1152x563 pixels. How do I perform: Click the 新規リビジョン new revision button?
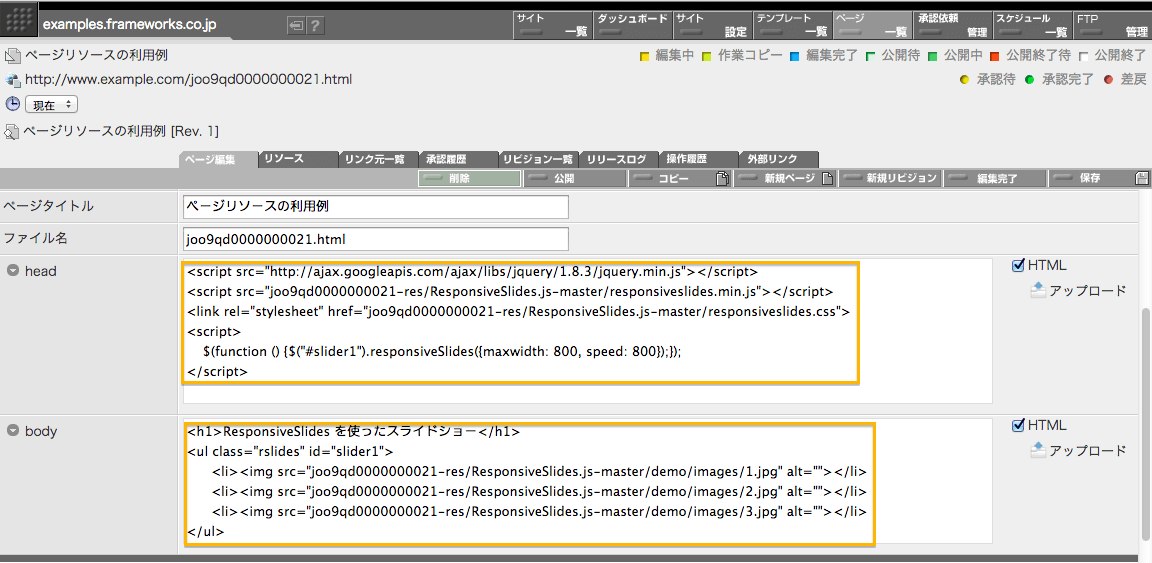coord(890,178)
